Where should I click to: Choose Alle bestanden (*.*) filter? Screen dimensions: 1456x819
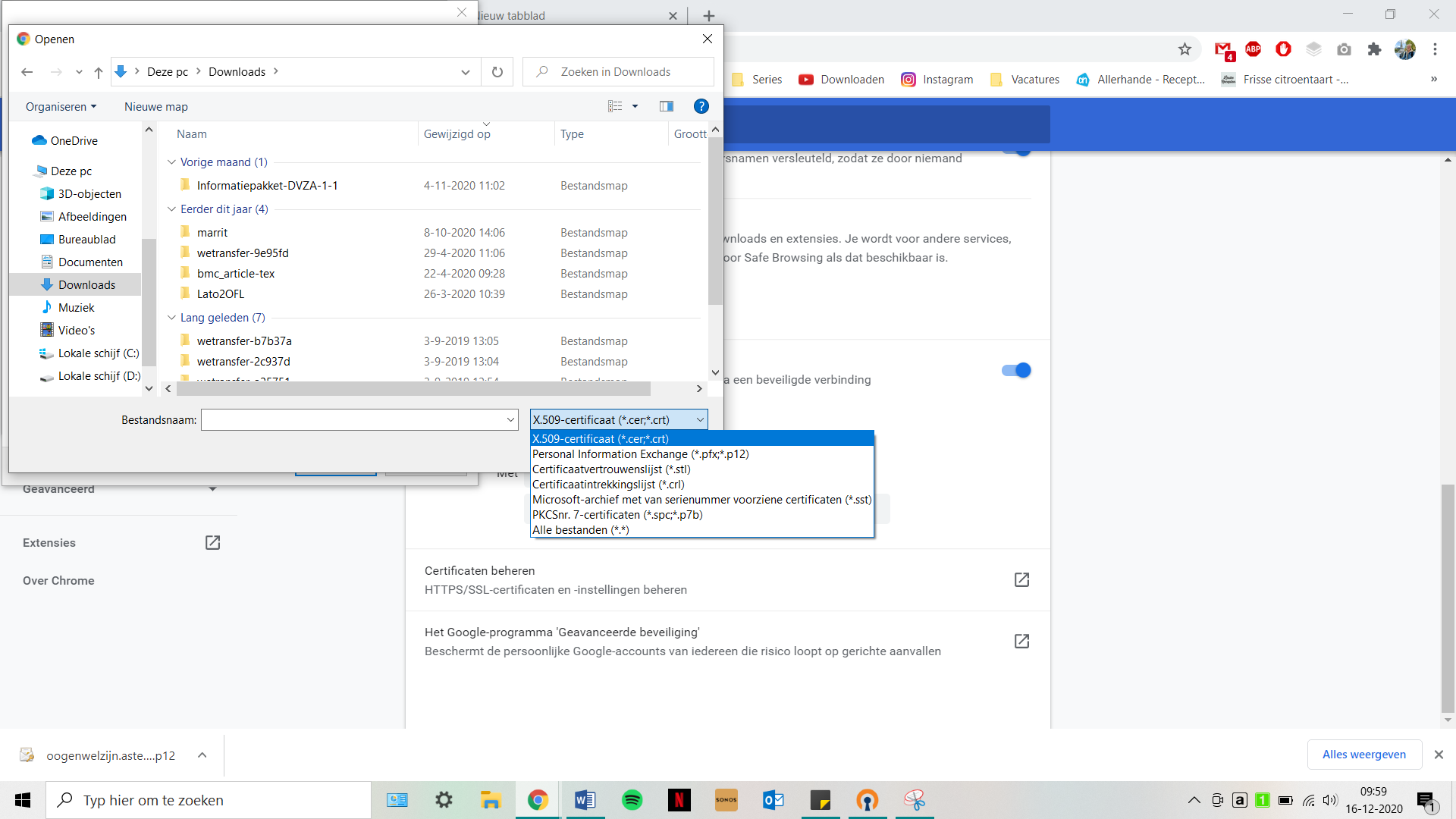click(x=581, y=530)
